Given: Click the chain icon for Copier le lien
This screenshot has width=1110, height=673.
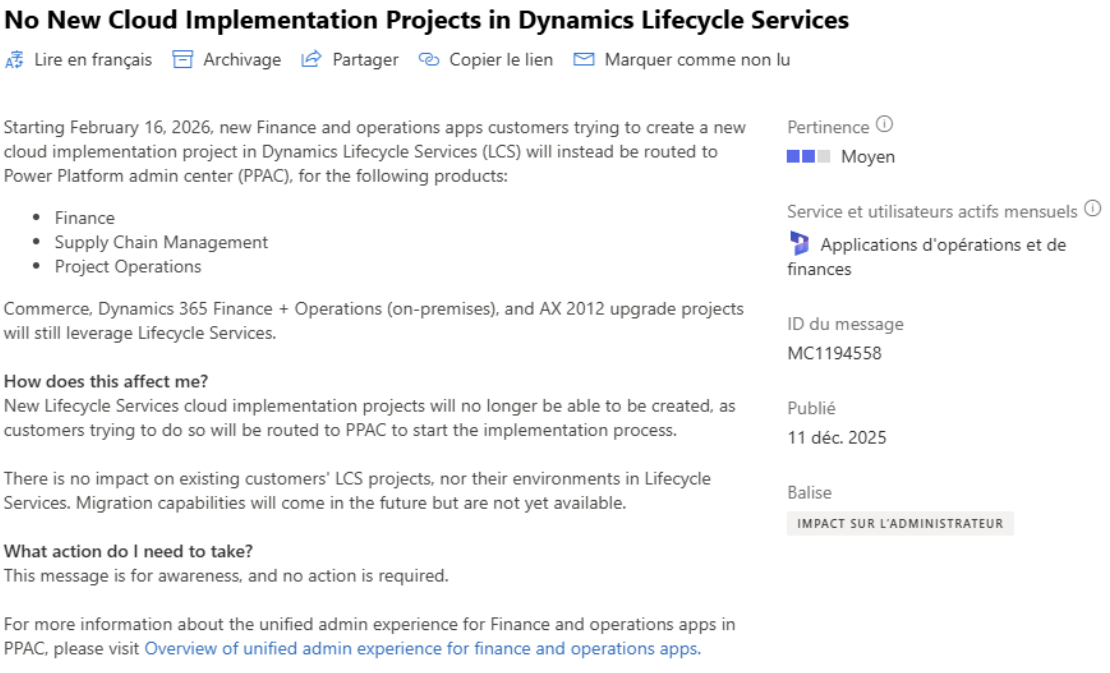Looking at the screenshot, I should point(429,60).
